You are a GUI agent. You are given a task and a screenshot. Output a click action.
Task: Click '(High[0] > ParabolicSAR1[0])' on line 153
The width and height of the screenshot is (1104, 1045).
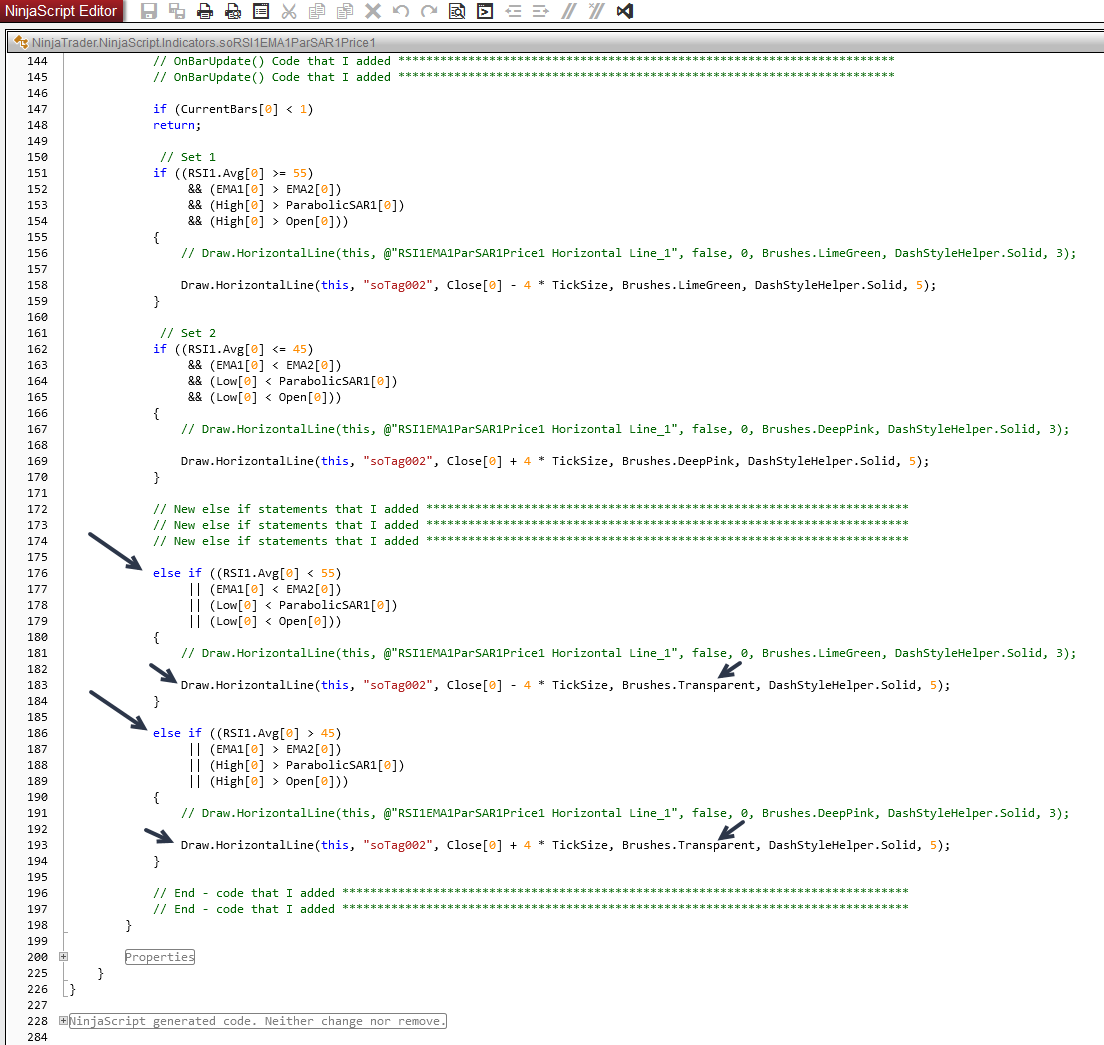point(307,206)
